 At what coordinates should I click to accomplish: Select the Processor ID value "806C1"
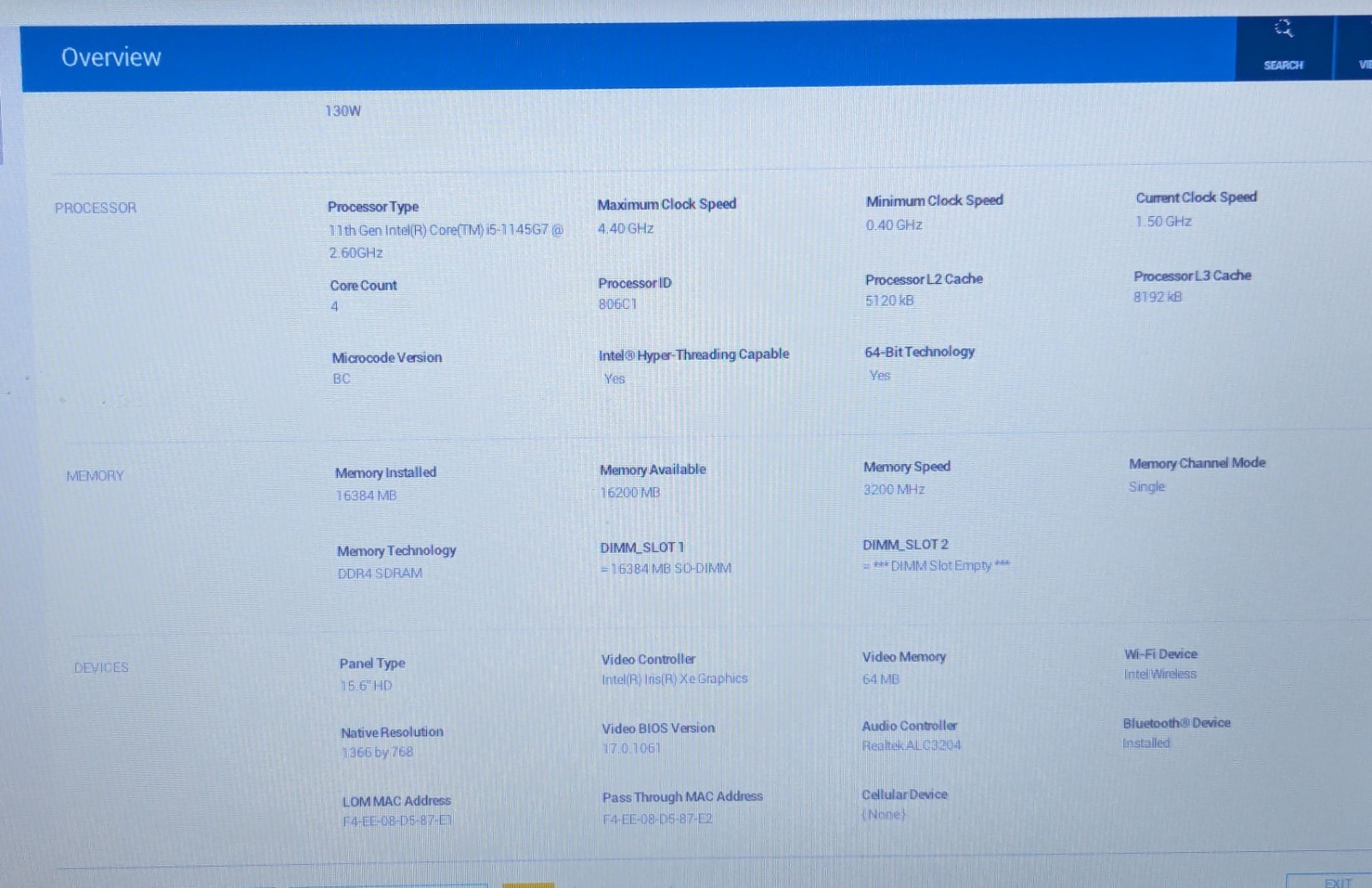[617, 304]
